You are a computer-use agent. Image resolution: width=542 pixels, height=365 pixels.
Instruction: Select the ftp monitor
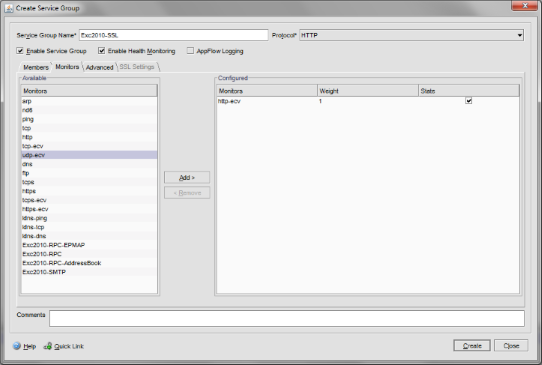89,173
